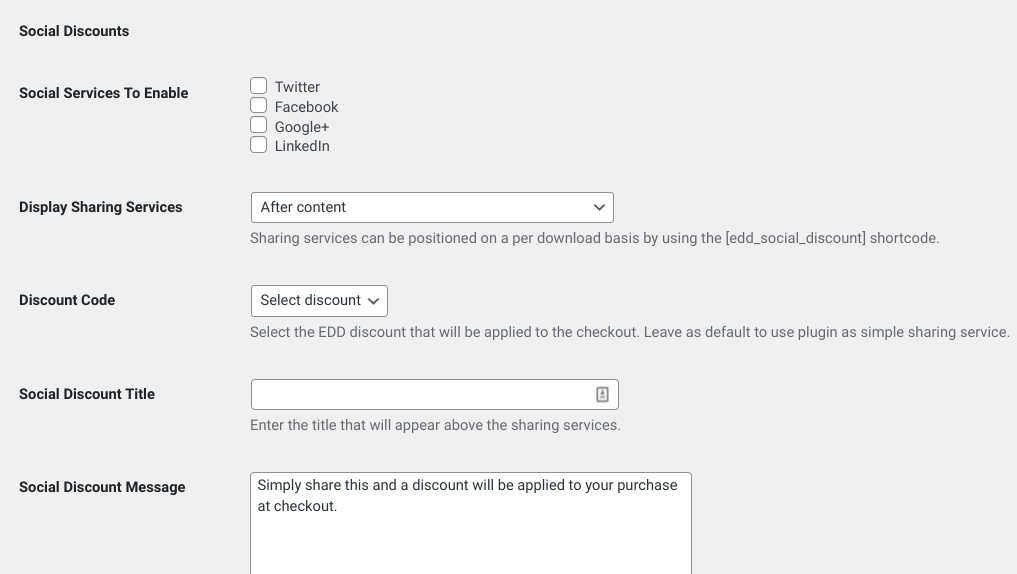Toggle the LinkedIn checkbox

[x=259, y=145]
